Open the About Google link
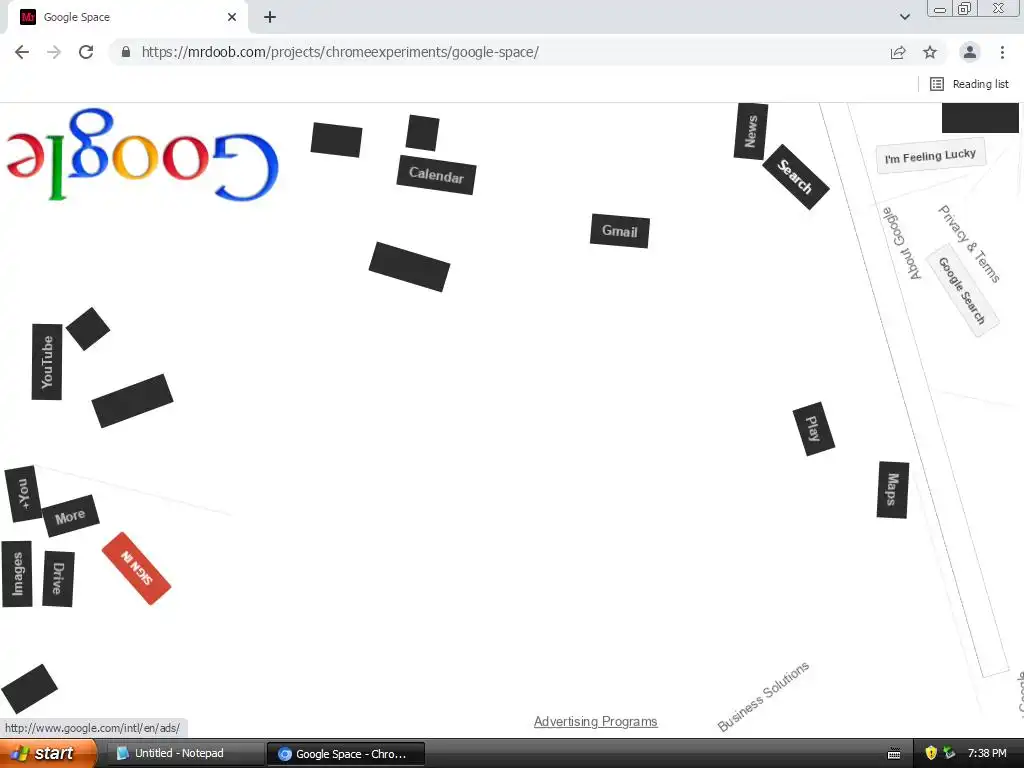The image size is (1024, 768). [902, 243]
